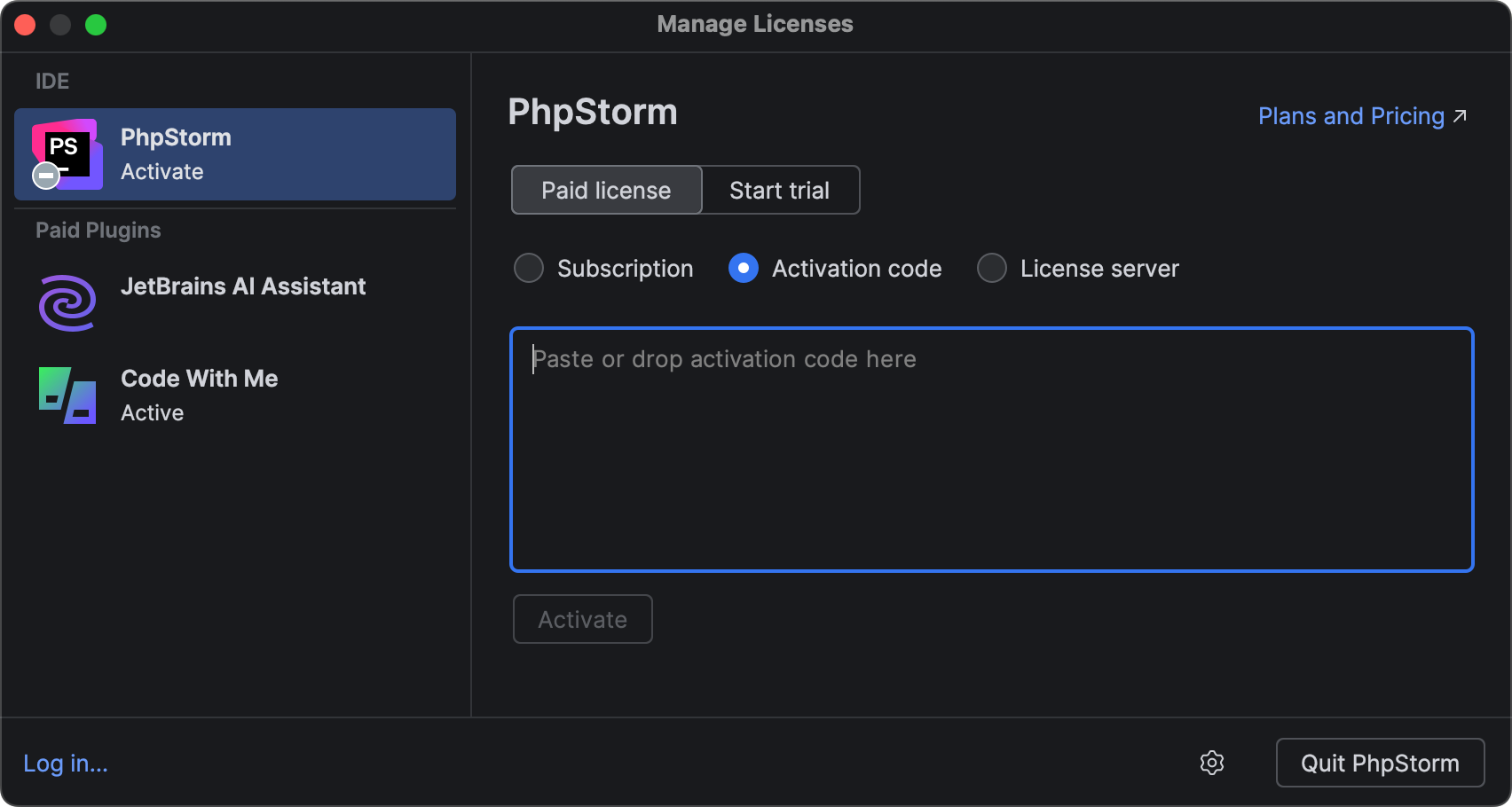Screen dimensions: 1512x807
Task: Click the 'IDE' section header
Action: [x=52, y=82]
